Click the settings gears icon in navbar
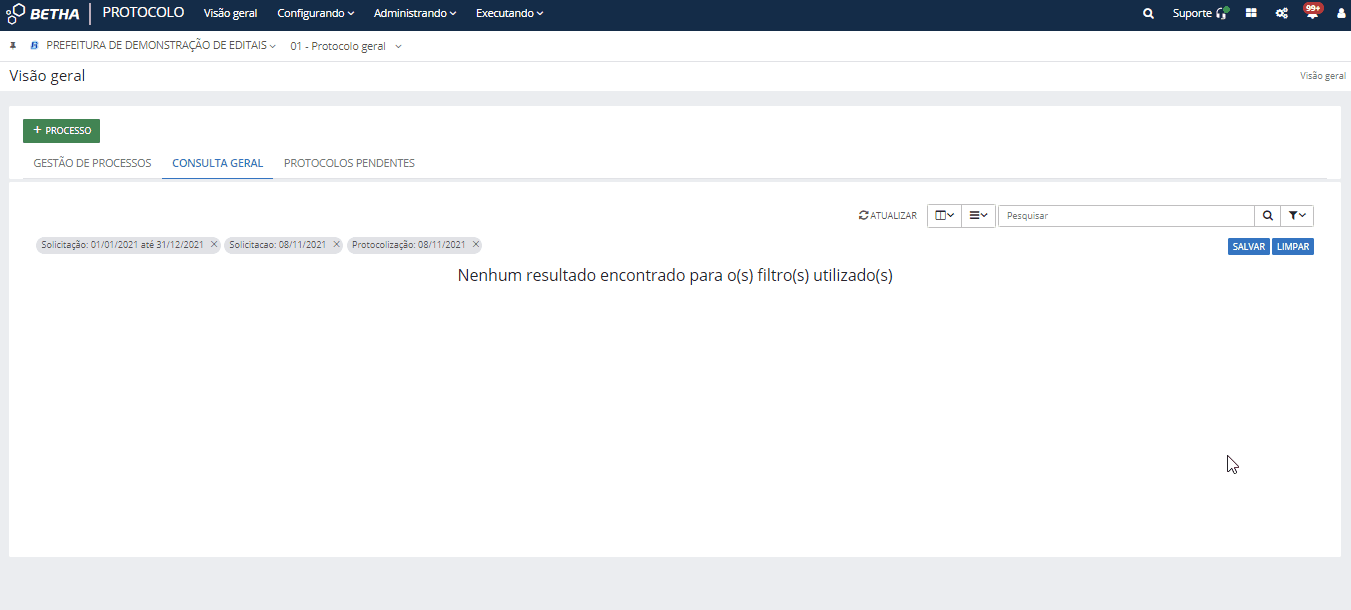This screenshot has width=1351, height=610. (1281, 14)
